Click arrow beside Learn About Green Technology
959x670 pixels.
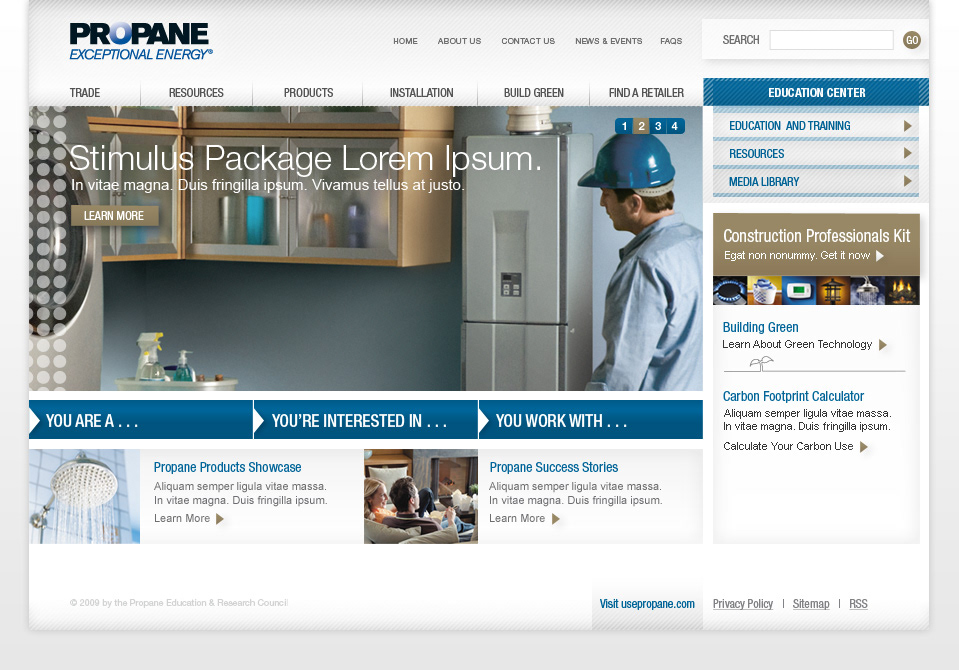883,344
